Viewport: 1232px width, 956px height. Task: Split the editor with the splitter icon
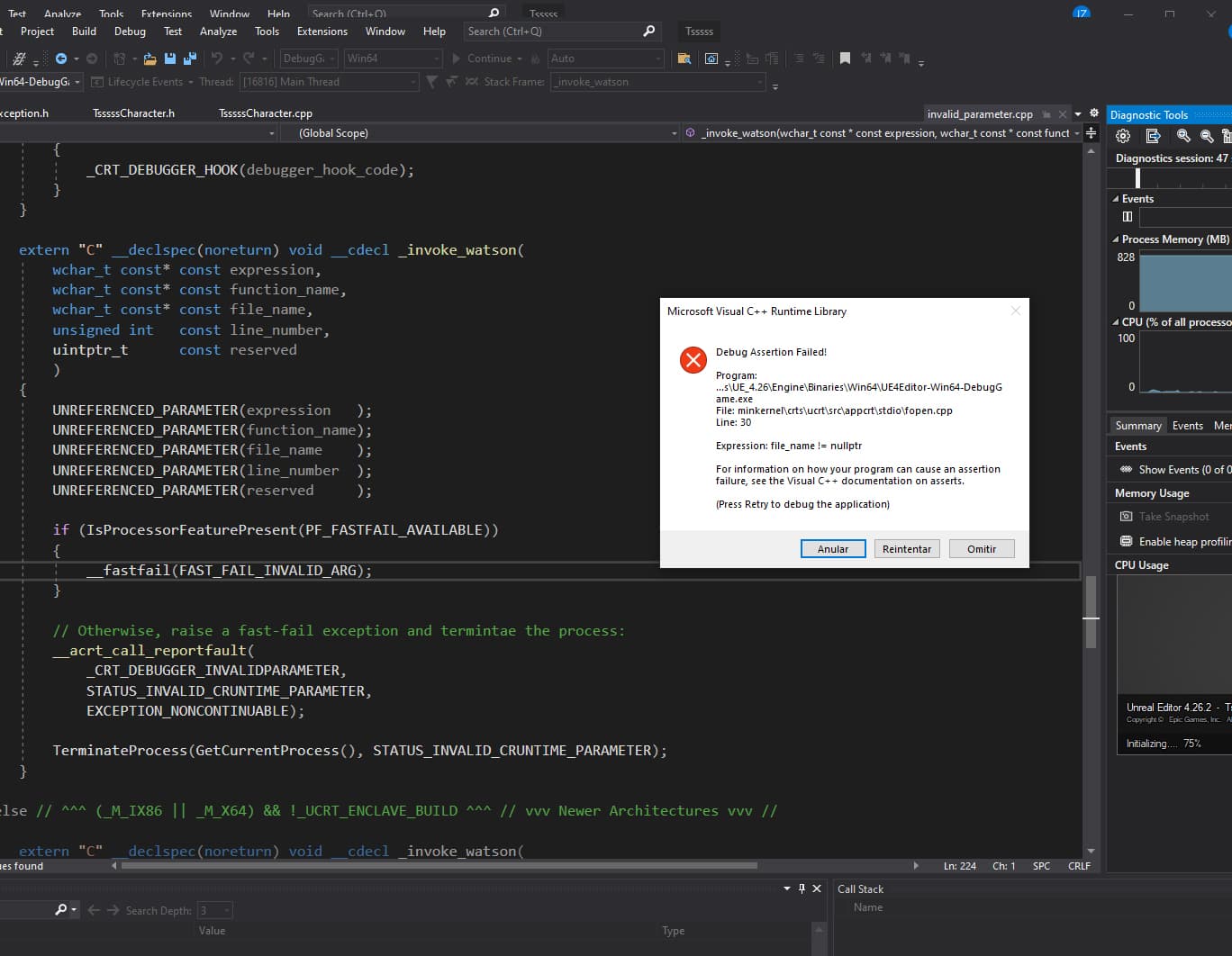(1091, 133)
